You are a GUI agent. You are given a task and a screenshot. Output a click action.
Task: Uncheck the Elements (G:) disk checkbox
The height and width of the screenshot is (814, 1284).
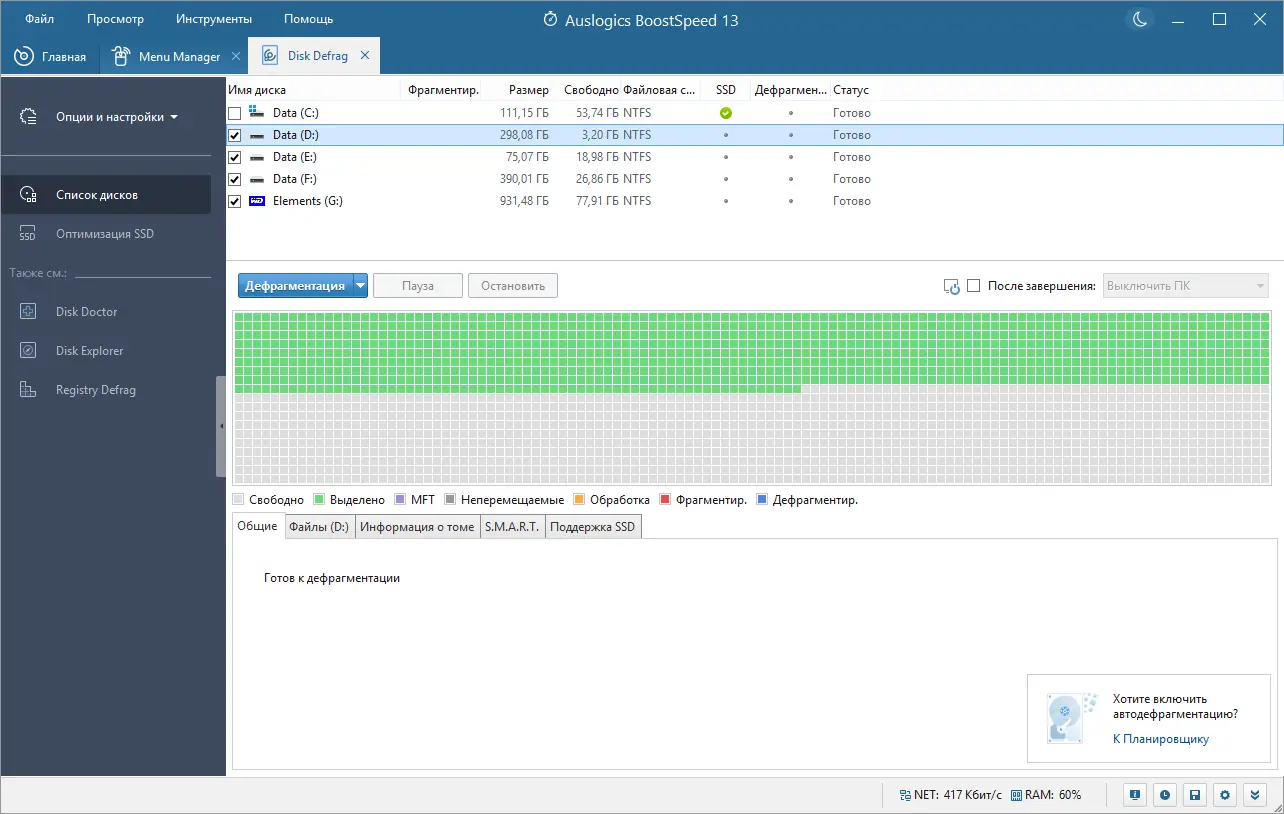[x=235, y=201]
